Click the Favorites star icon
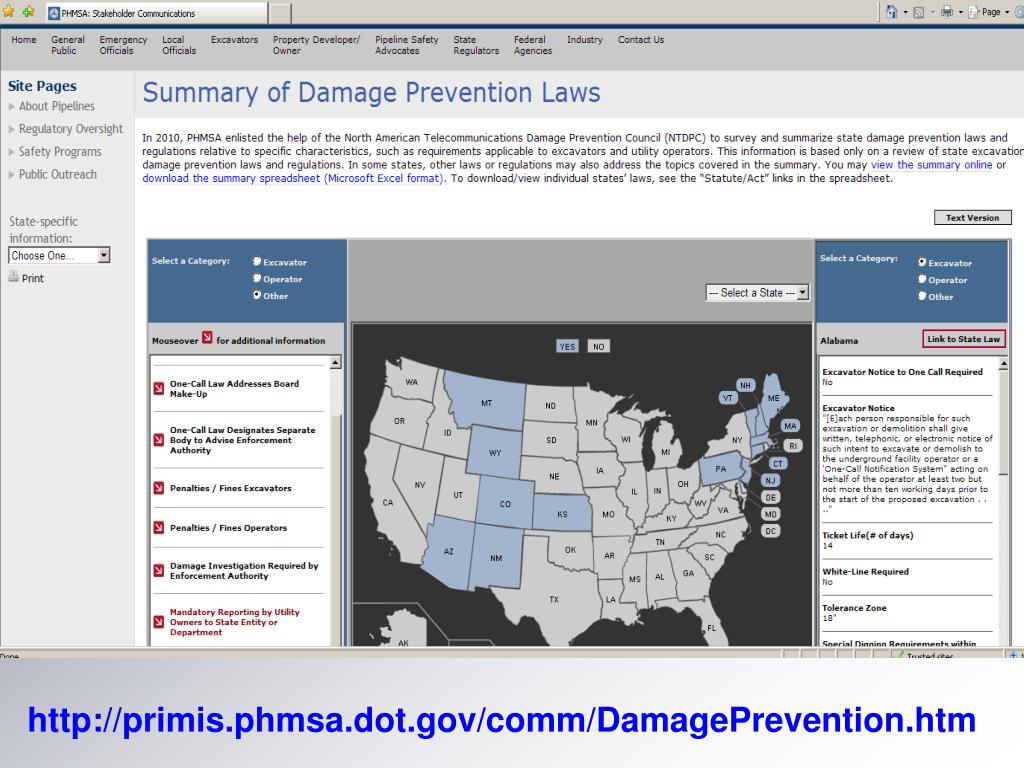1024x768 pixels. click(x=8, y=11)
